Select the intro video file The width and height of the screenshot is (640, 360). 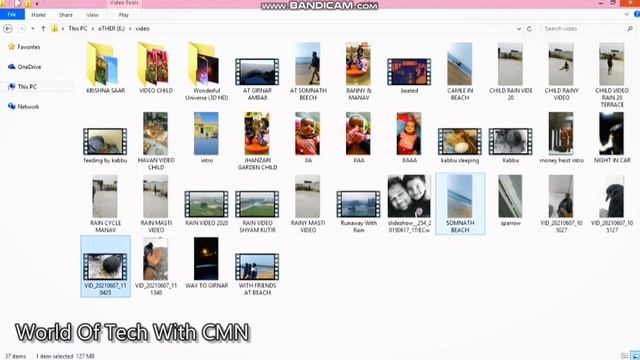[207, 138]
